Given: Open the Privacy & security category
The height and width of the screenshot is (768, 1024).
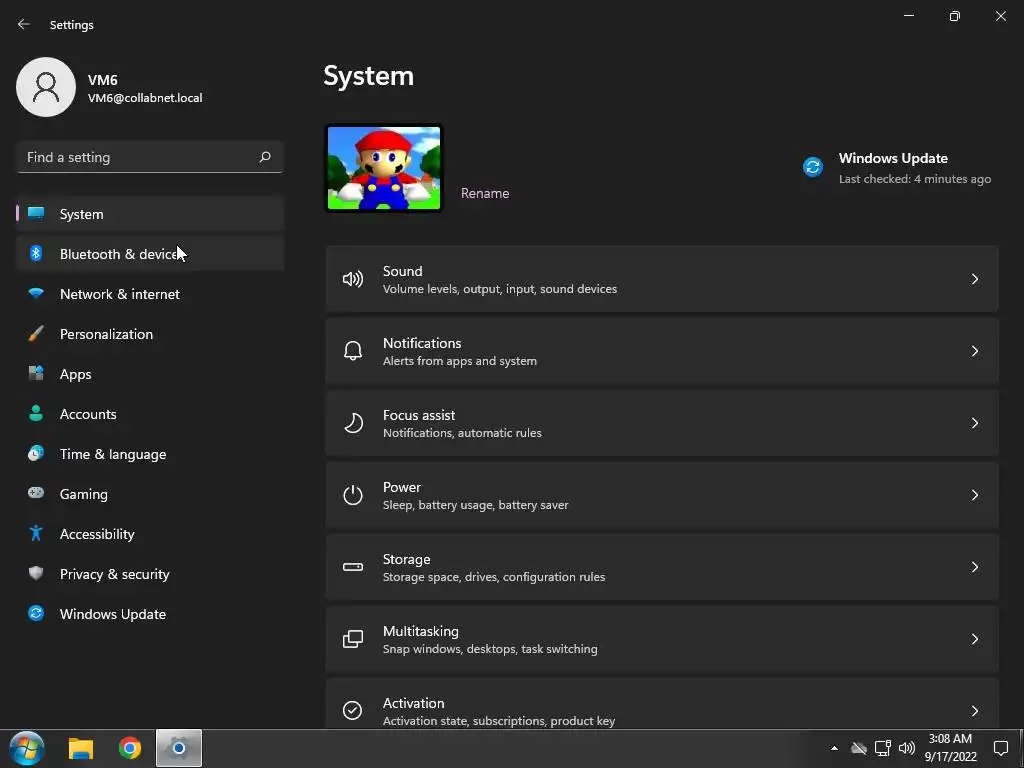Looking at the screenshot, I should 150,574.
